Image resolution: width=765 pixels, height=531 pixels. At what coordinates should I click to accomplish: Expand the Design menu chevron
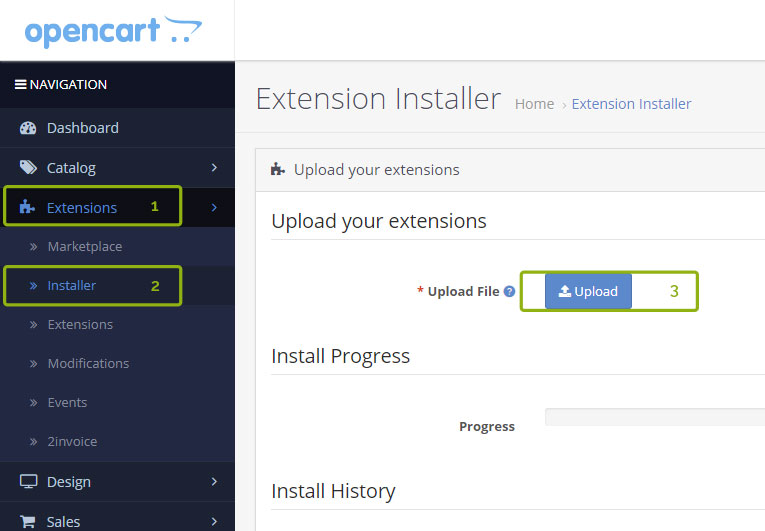[x=214, y=482]
